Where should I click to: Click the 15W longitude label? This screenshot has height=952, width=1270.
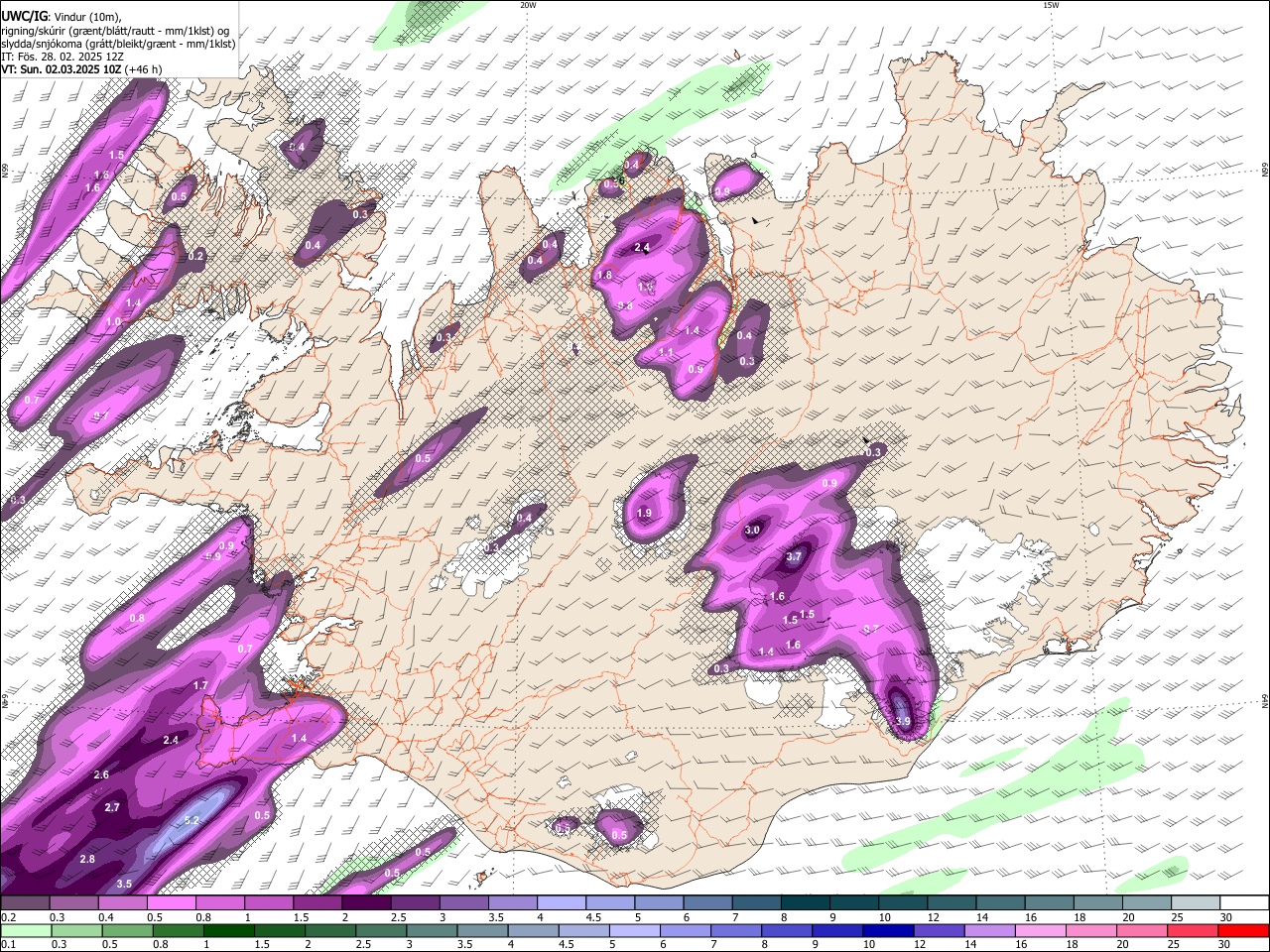[1051, 5]
